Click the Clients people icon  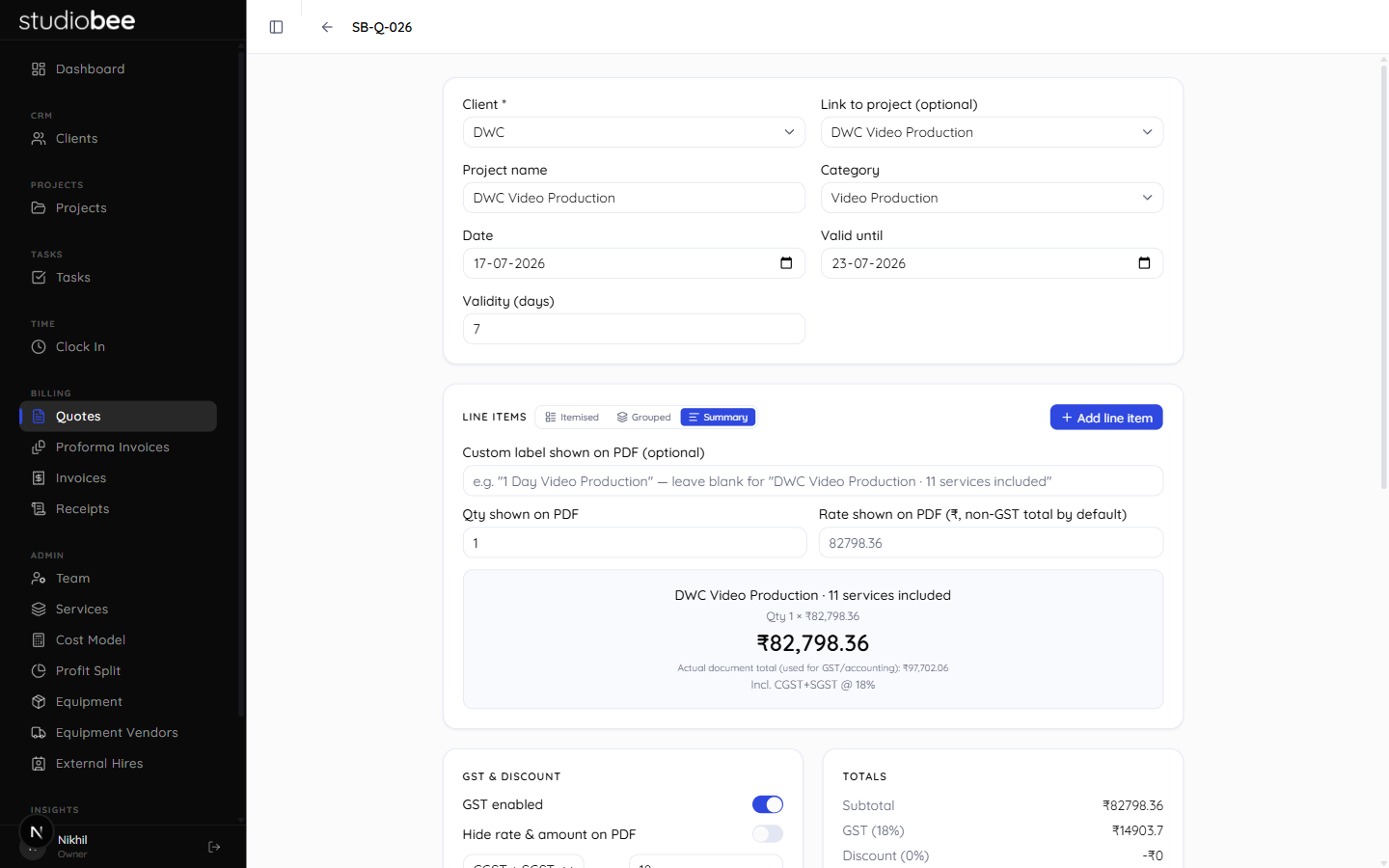39,139
